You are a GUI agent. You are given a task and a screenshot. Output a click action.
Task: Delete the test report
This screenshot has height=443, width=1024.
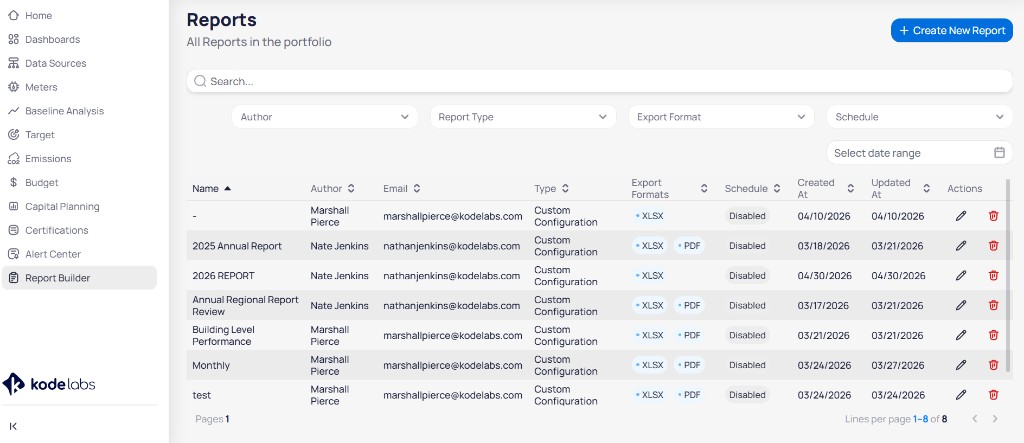(993, 395)
